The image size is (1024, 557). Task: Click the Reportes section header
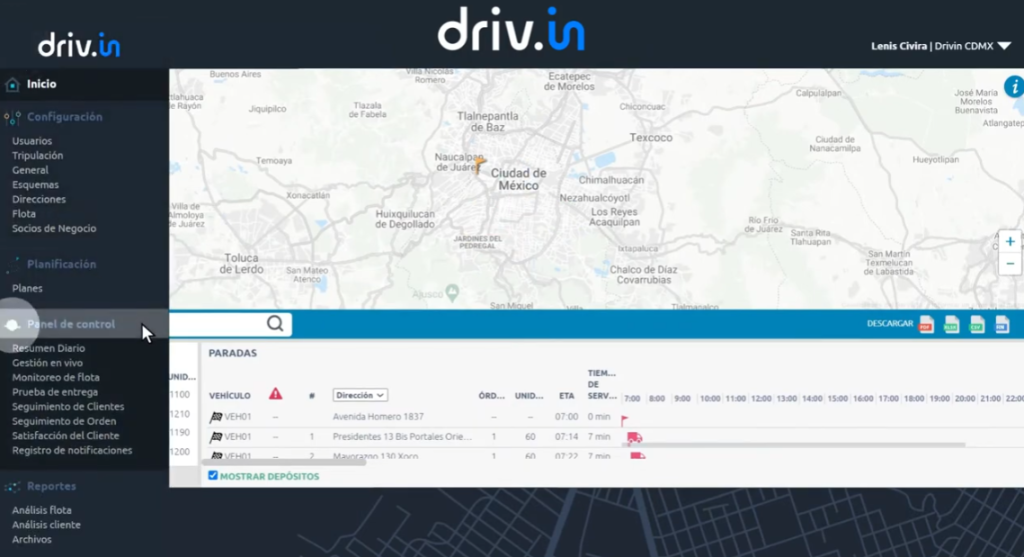click(x=52, y=486)
